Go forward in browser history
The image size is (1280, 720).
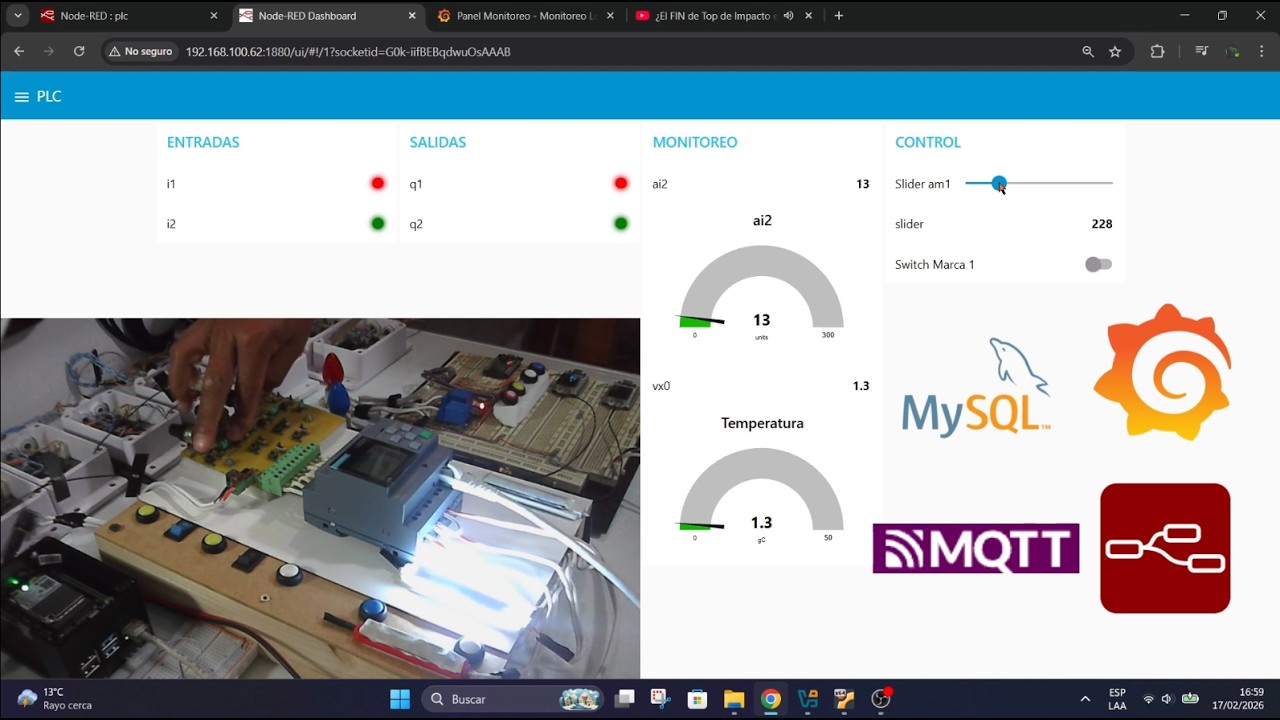48,51
